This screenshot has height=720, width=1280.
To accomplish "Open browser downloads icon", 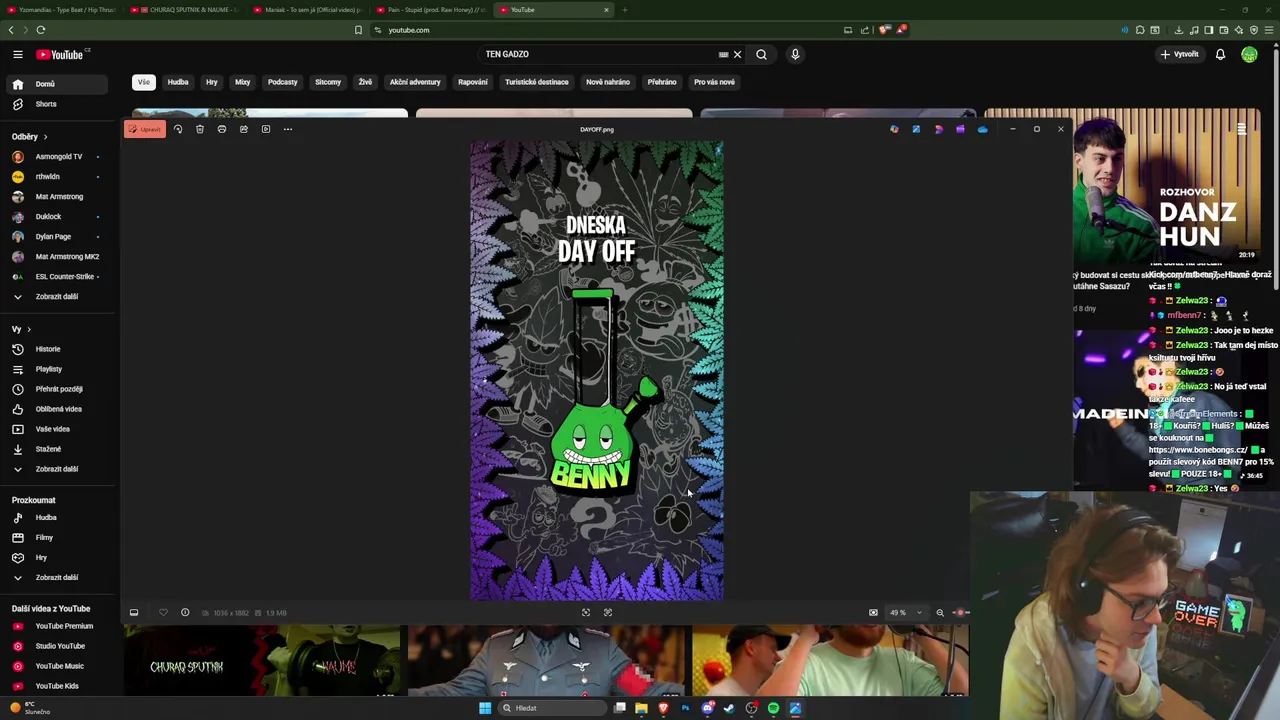I will point(1178,30).
